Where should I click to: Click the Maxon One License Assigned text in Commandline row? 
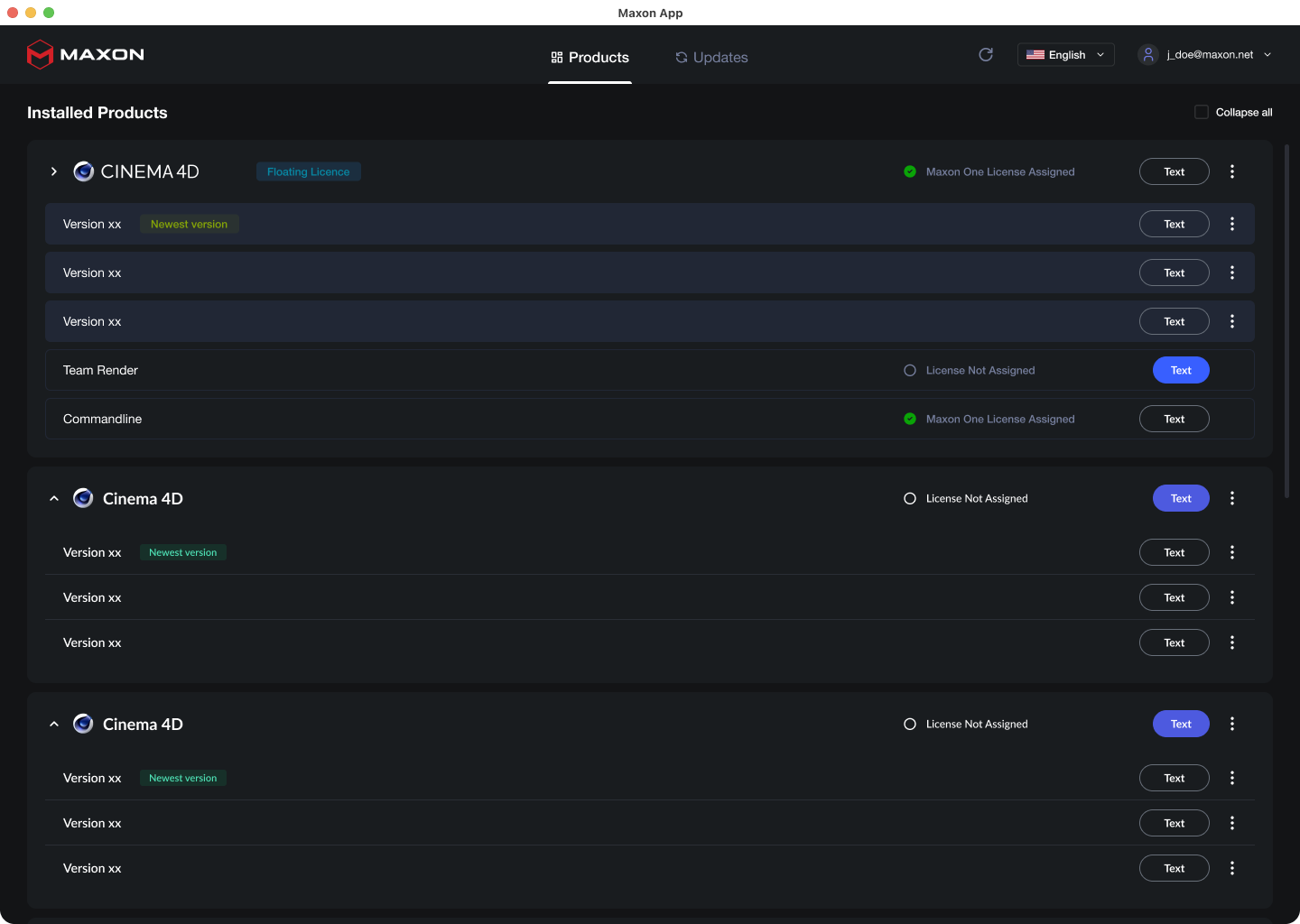(1000, 419)
